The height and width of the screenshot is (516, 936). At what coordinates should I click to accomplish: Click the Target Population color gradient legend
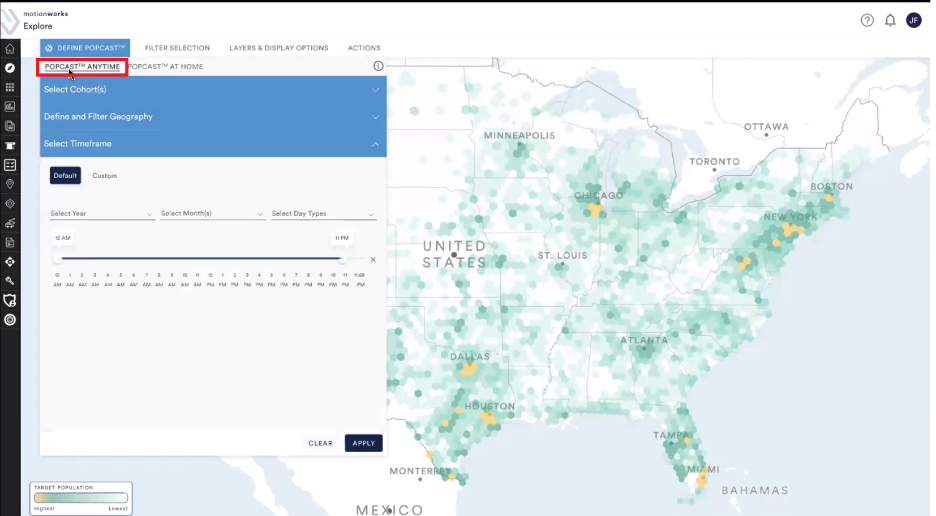tap(81, 498)
